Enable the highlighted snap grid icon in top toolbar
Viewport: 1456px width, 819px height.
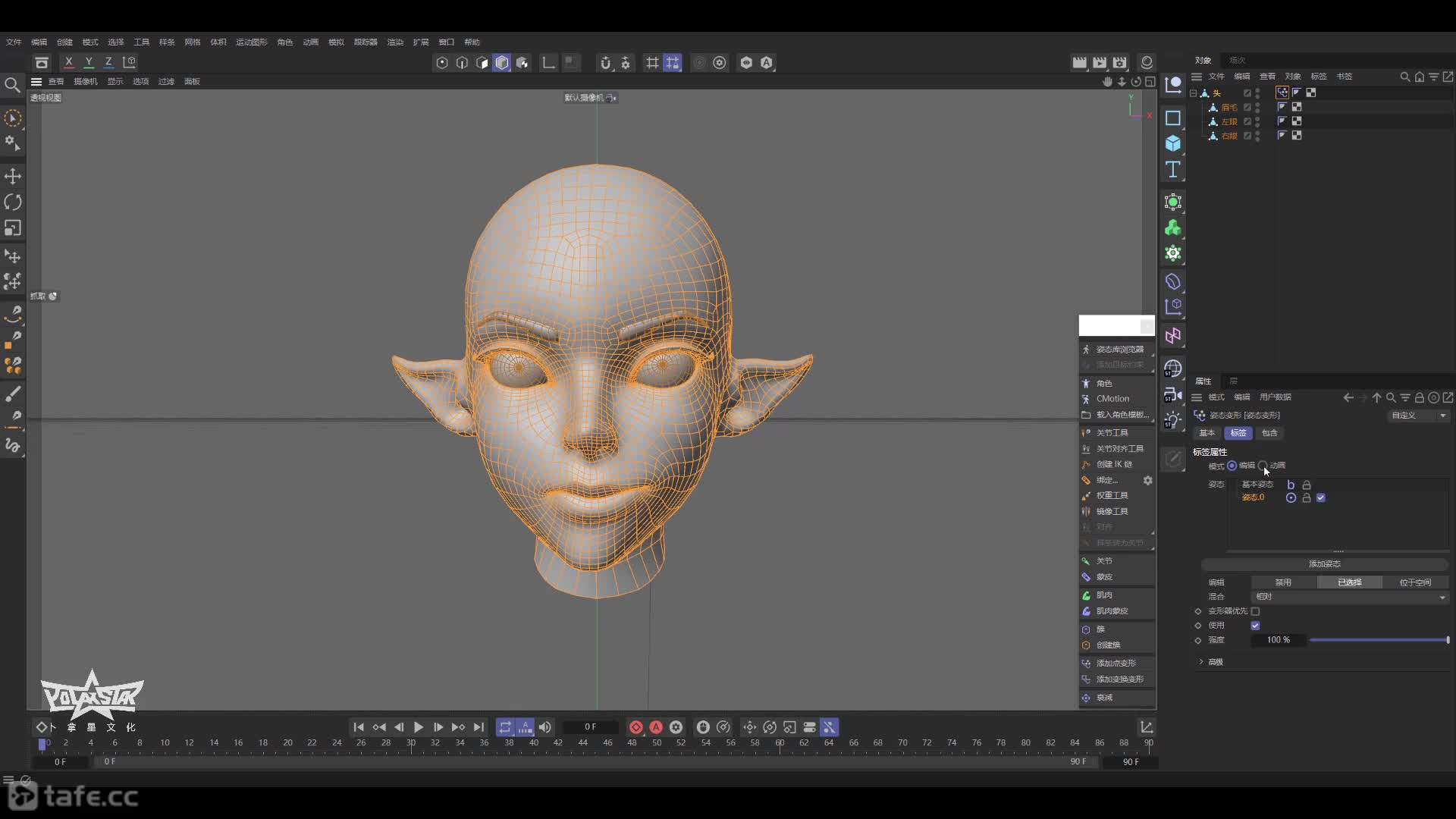pos(673,63)
